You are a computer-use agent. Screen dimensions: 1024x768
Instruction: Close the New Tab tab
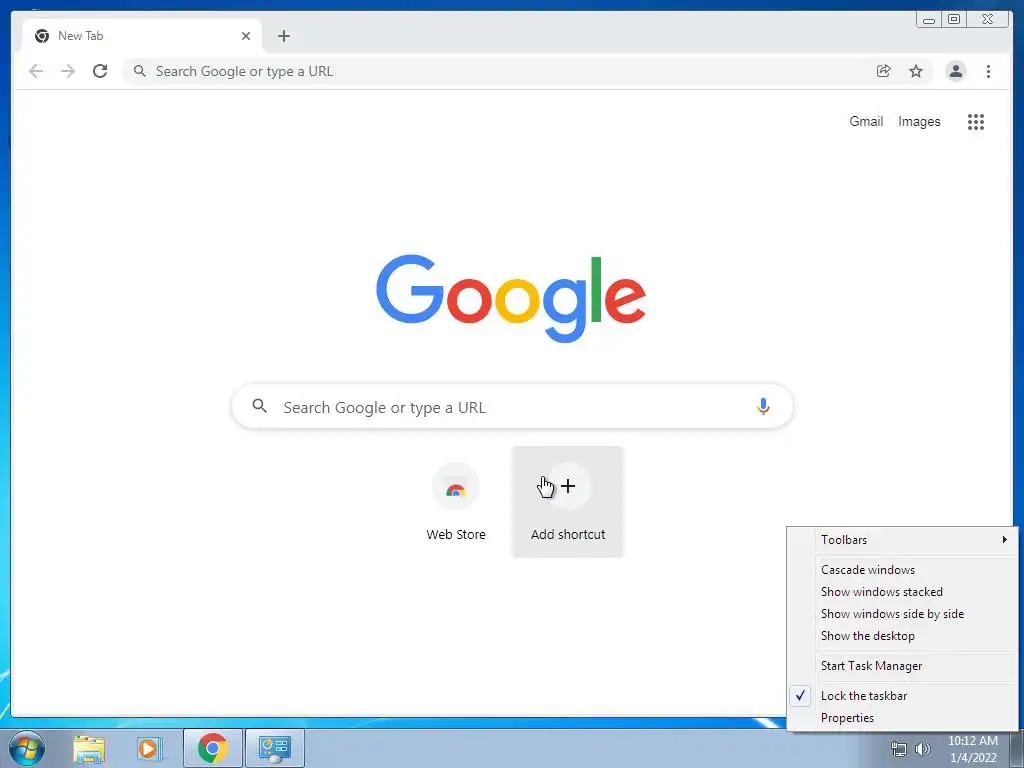(x=246, y=36)
